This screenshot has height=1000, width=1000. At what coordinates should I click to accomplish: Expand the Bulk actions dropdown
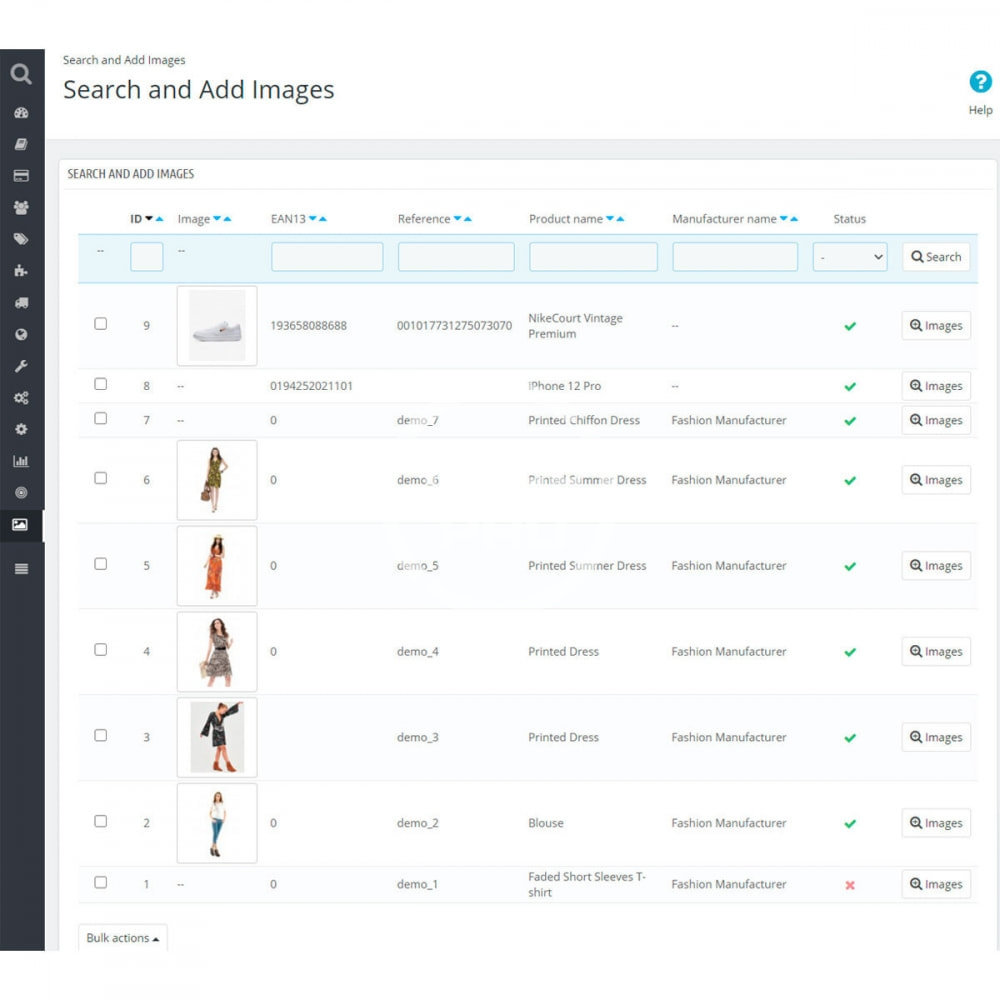(x=122, y=938)
